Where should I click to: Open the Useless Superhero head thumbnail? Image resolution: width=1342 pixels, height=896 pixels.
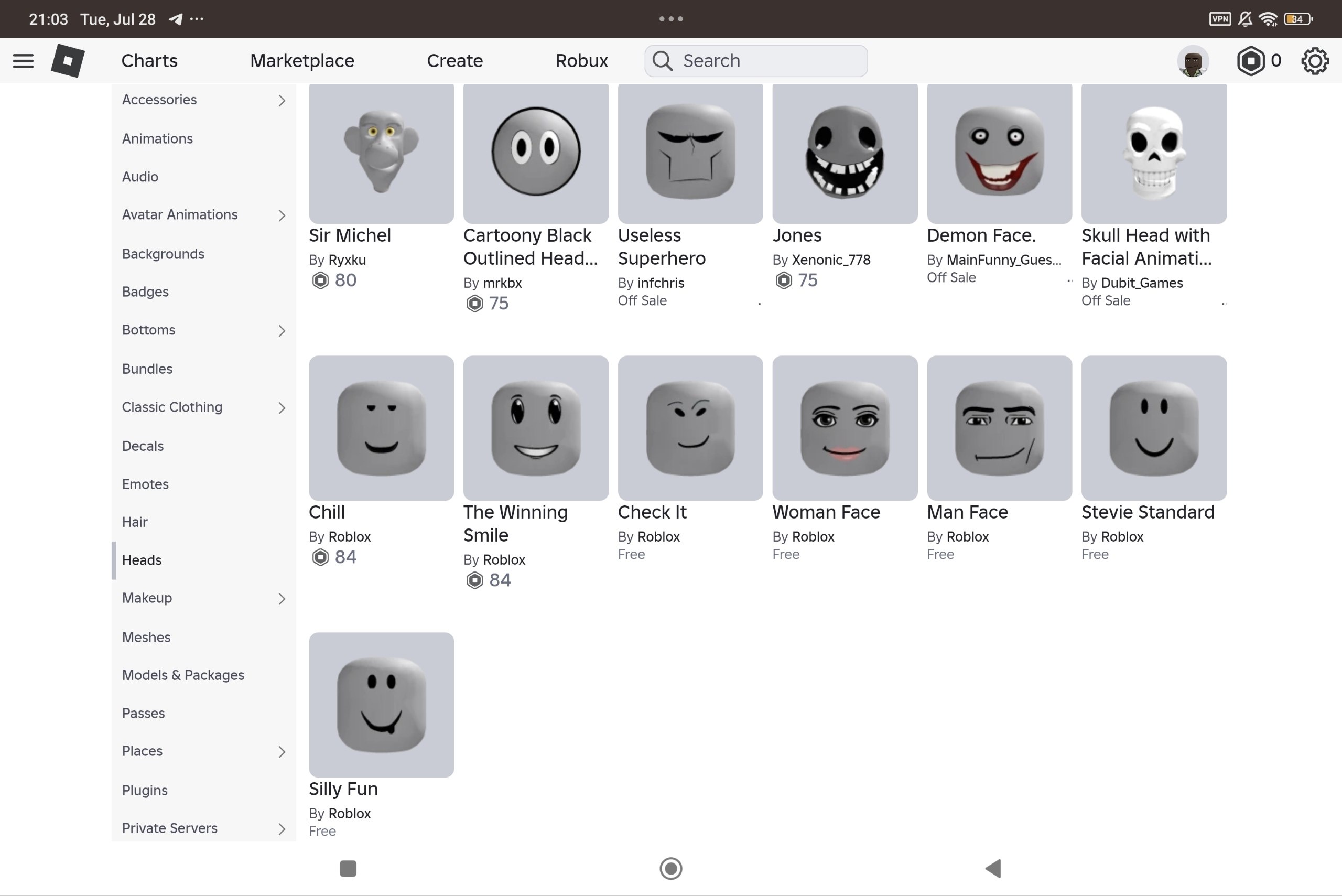[x=691, y=153]
